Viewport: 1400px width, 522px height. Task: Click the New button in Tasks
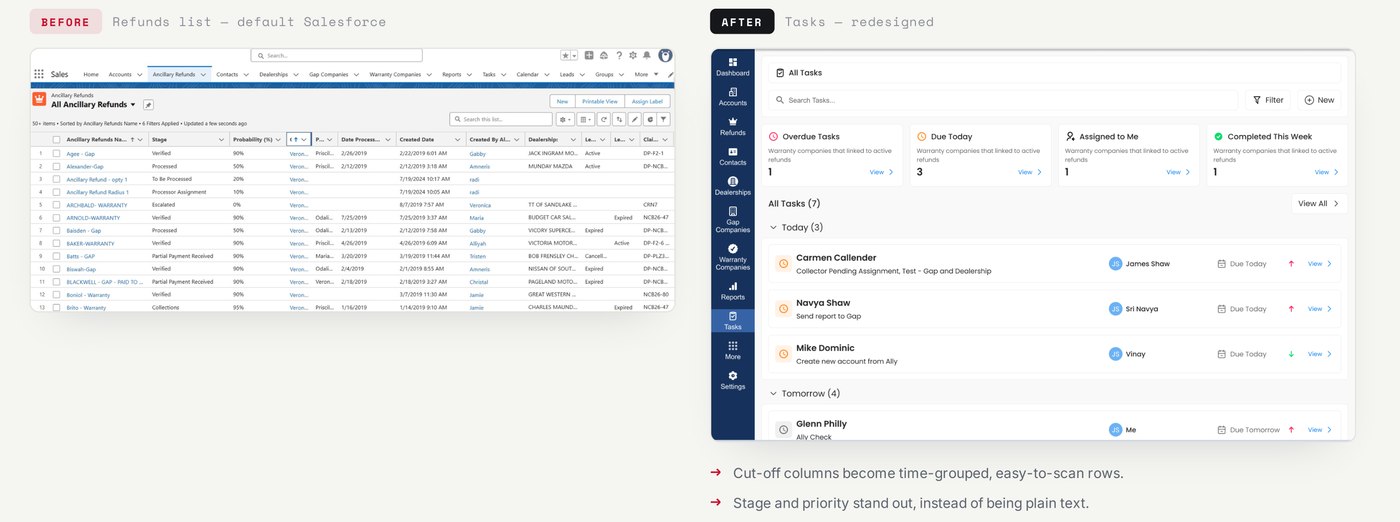(1320, 100)
